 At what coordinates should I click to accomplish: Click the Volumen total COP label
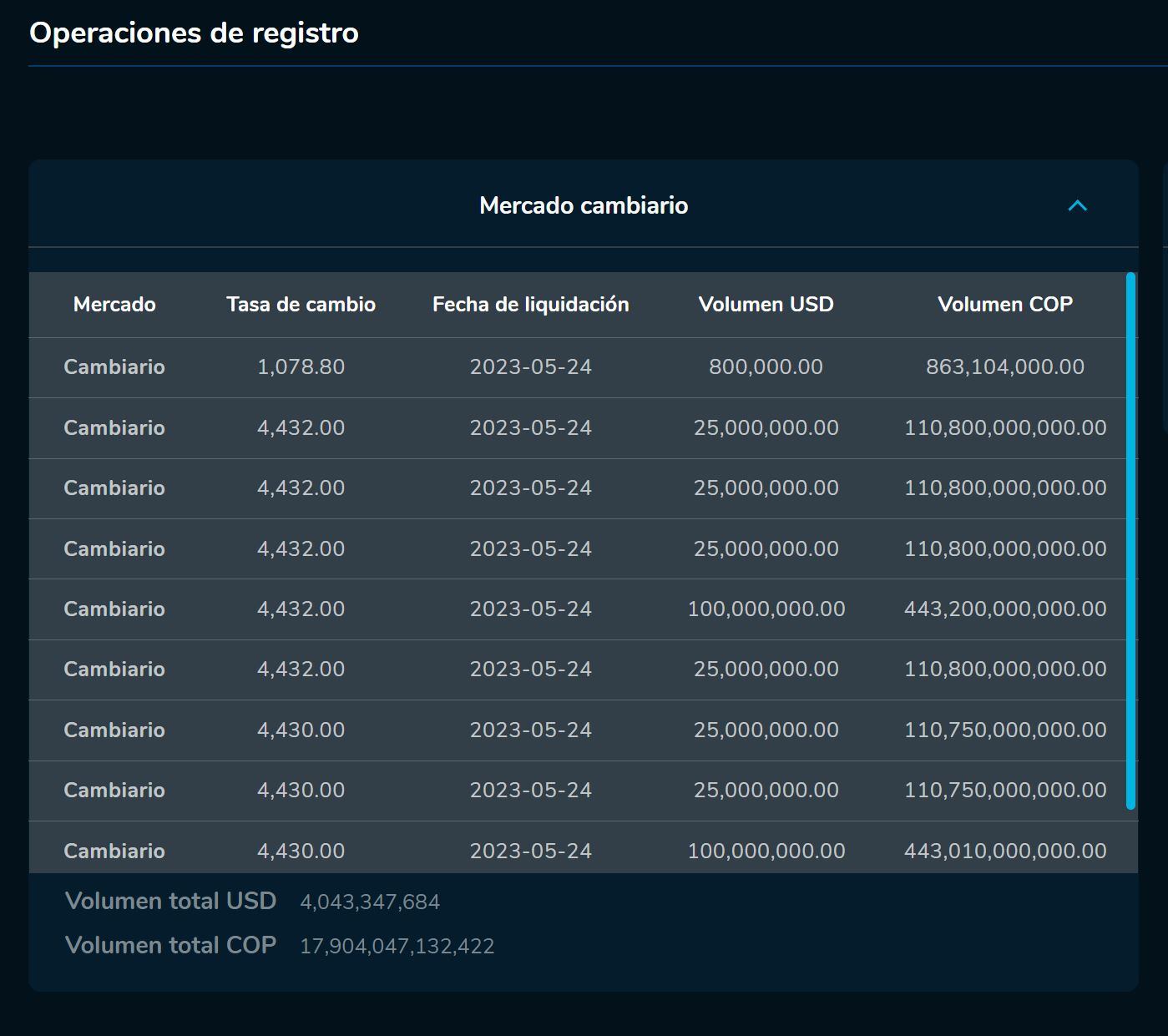point(170,945)
